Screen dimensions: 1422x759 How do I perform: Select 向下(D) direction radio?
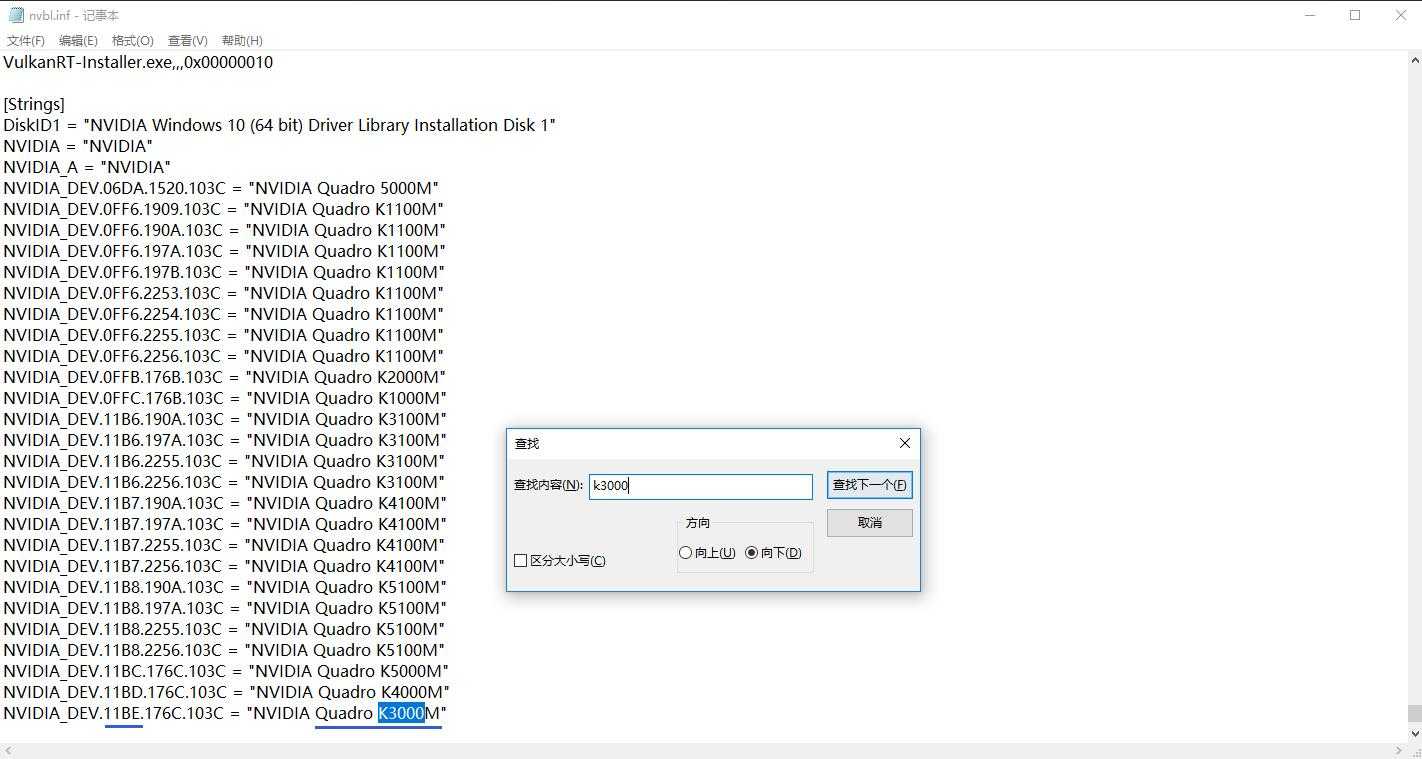pyautogui.click(x=773, y=553)
